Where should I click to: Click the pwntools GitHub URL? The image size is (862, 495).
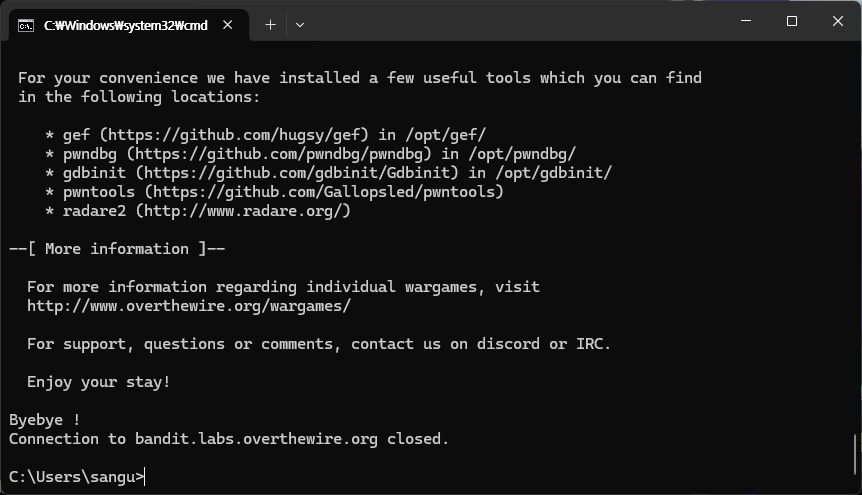pos(324,192)
